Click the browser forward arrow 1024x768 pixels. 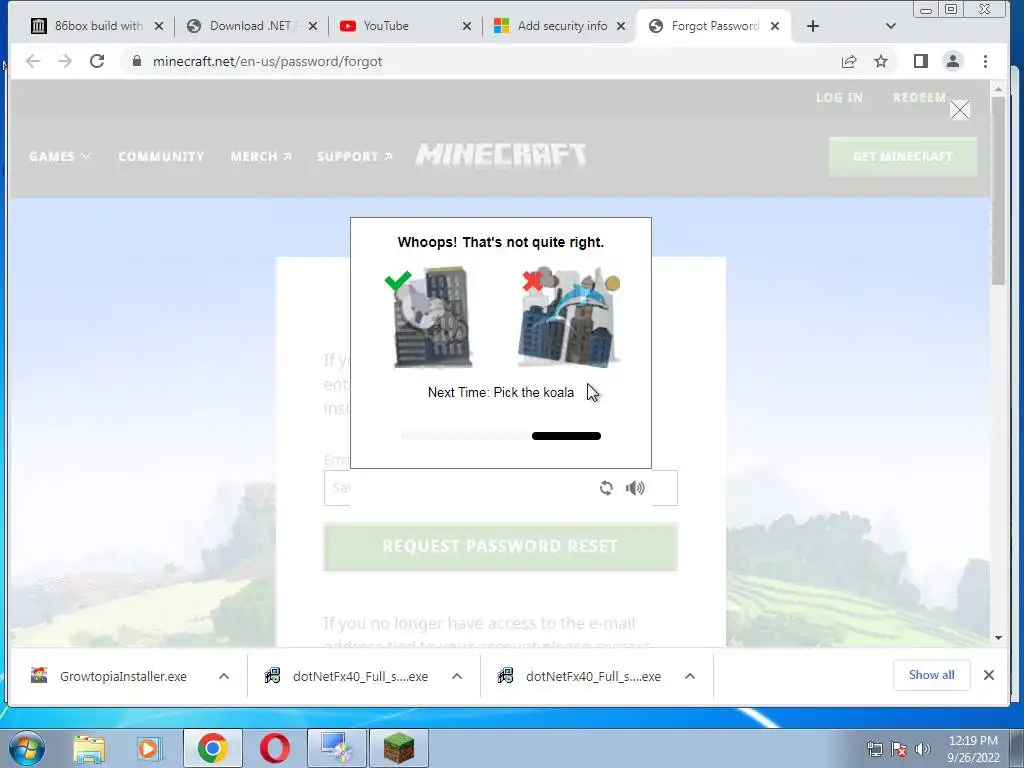point(65,61)
